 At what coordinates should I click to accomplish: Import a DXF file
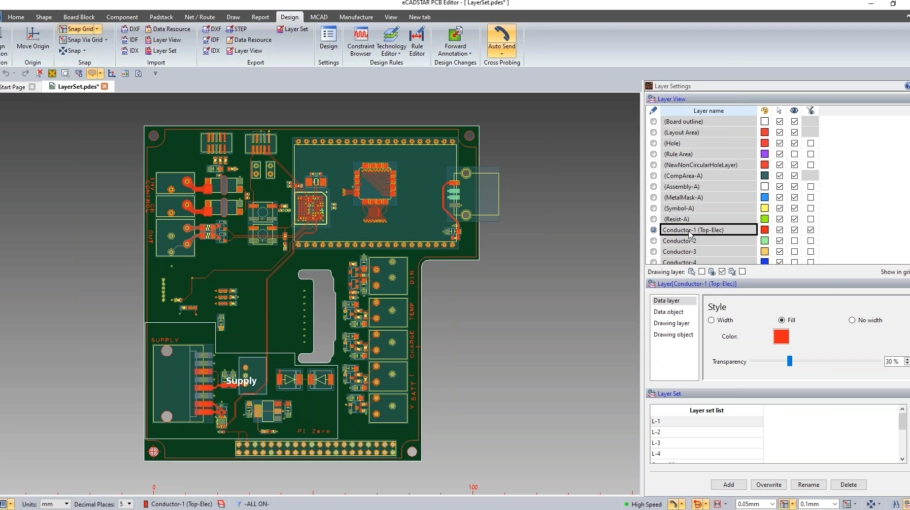[x=129, y=29]
